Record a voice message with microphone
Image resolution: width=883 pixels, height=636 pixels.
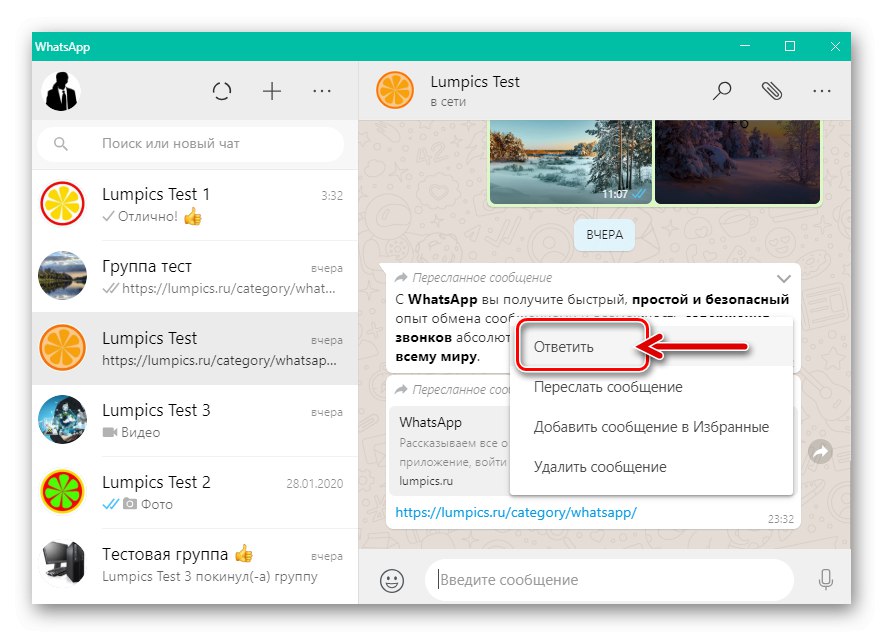click(x=826, y=579)
